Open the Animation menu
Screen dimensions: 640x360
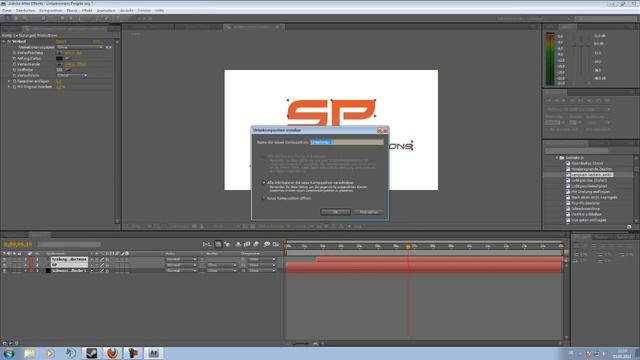tap(106, 10)
